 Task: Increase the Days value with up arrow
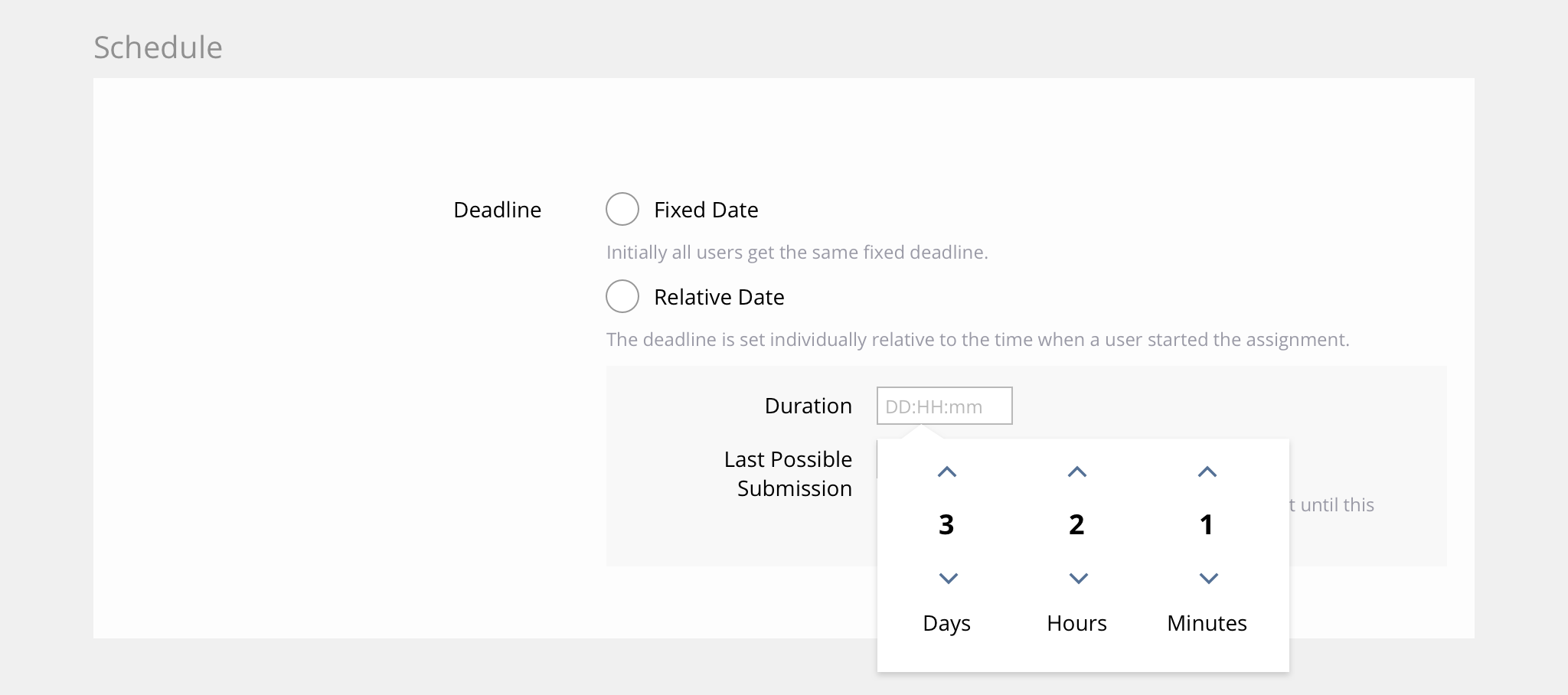click(947, 472)
